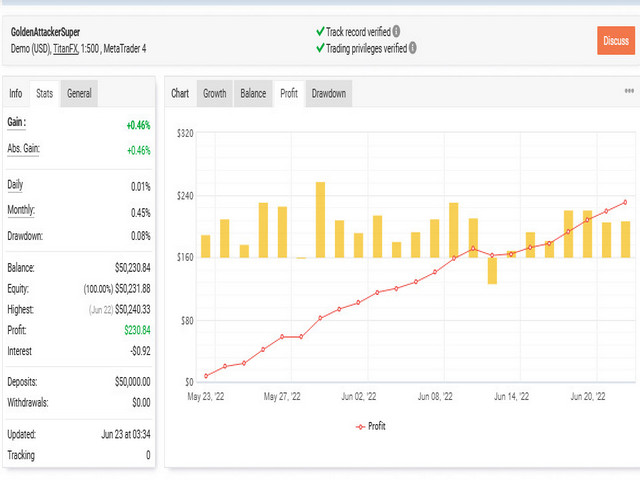Open the TitanFX broker link
The image size is (640, 480).
(65, 49)
